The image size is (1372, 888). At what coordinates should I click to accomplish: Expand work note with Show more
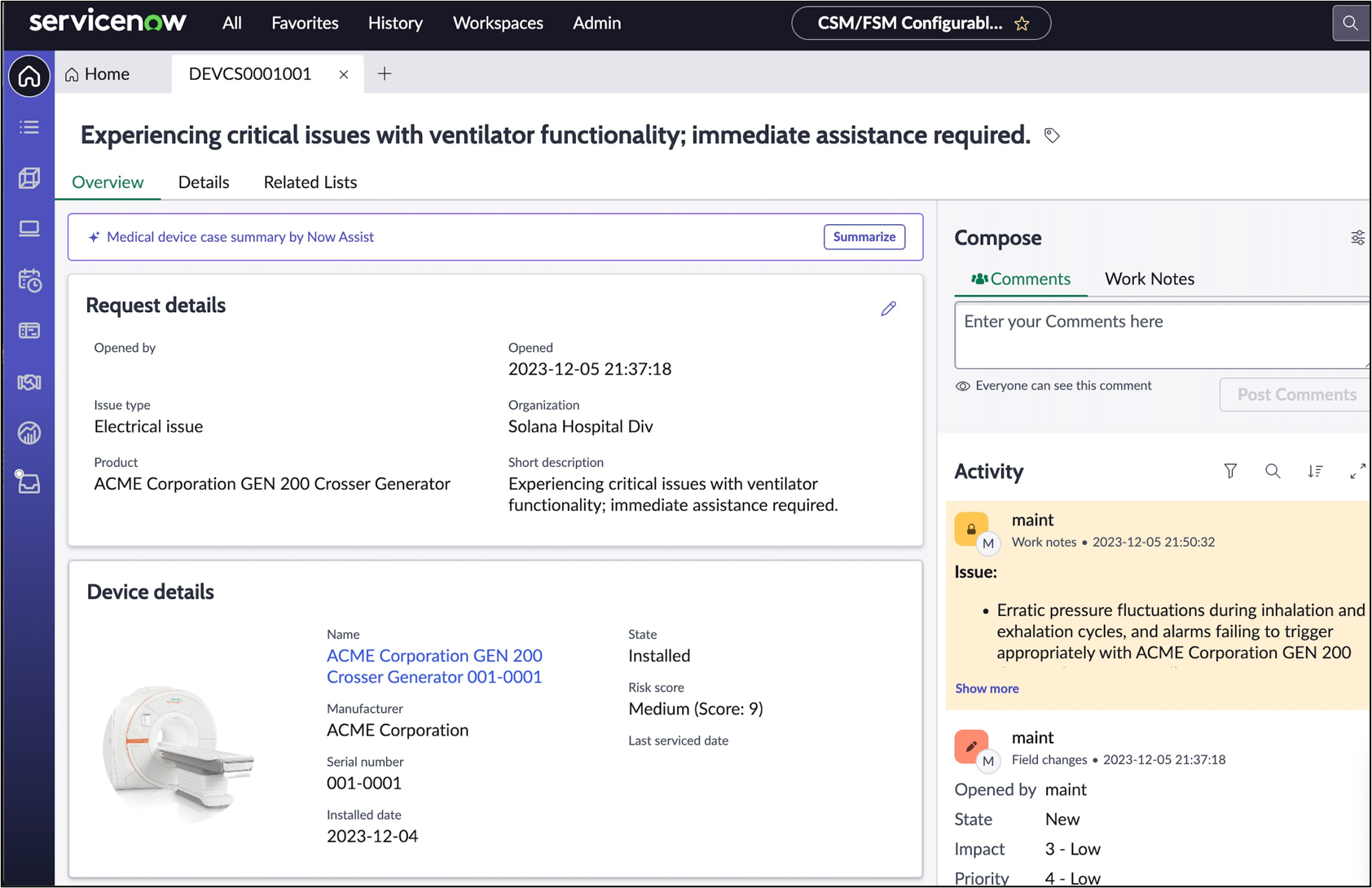(987, 688)
